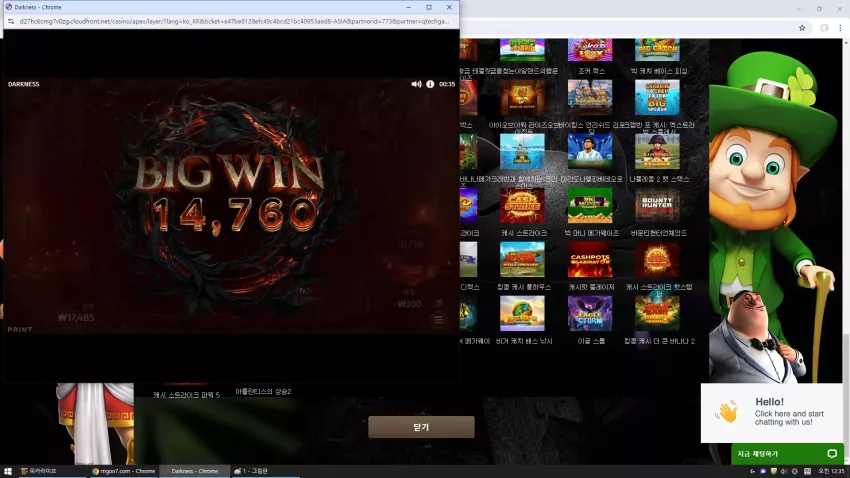Screen dimensions: 850x478
Task: Open the Bounty Hunter game
Action: pos(657,206)
